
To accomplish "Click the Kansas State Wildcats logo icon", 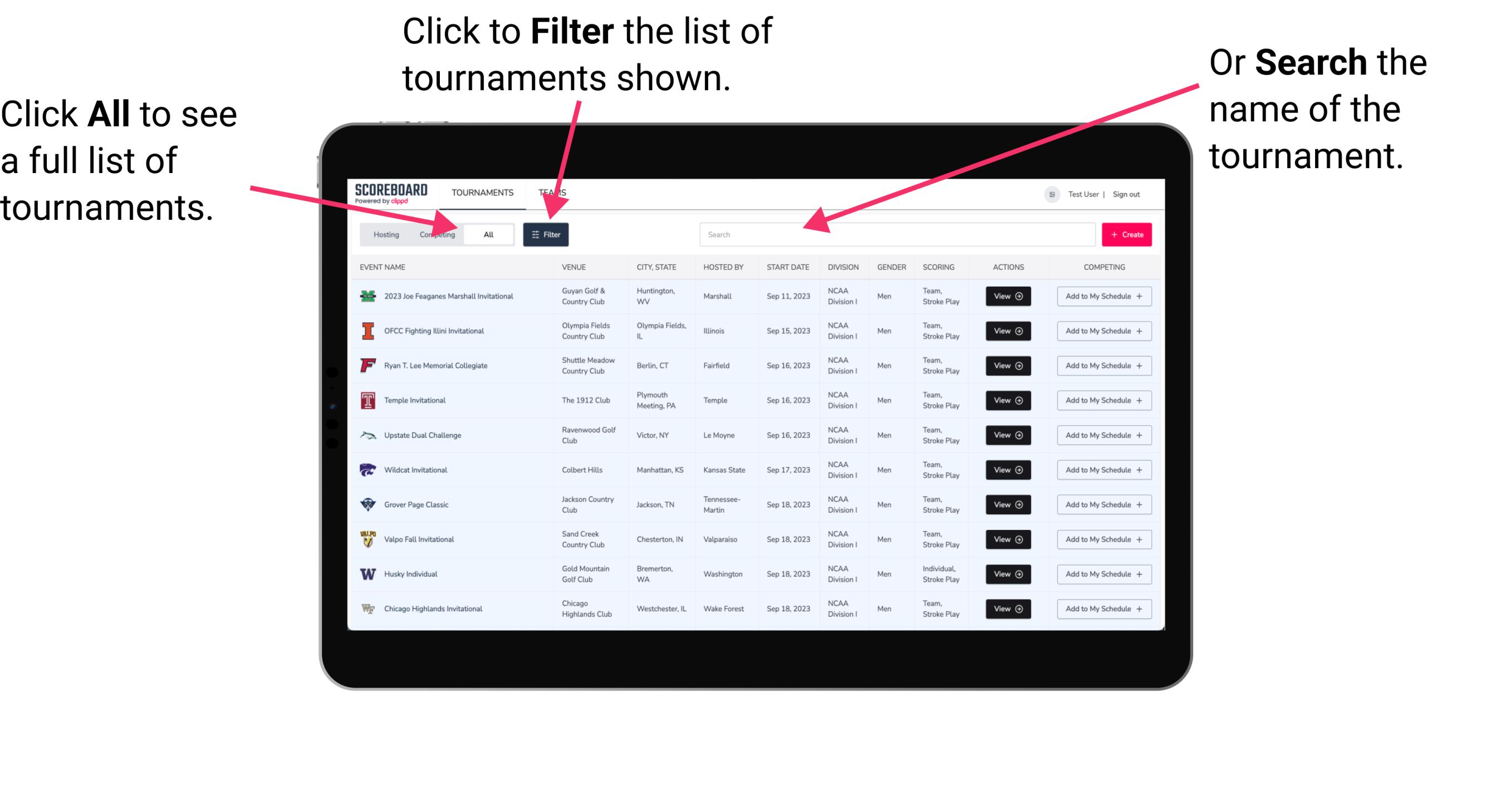I will click(367, 471).
